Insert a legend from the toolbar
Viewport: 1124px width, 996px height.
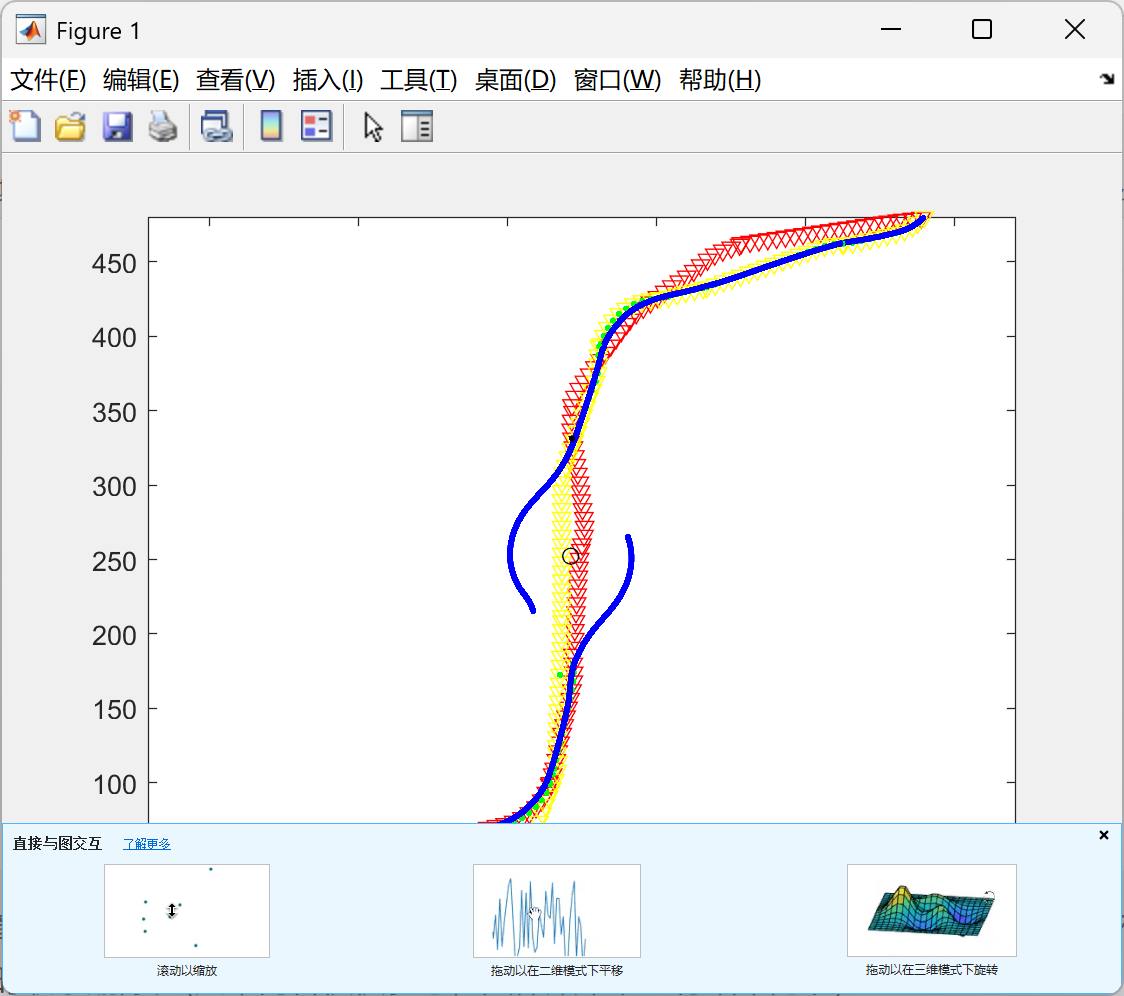click(x=316, y=126)
